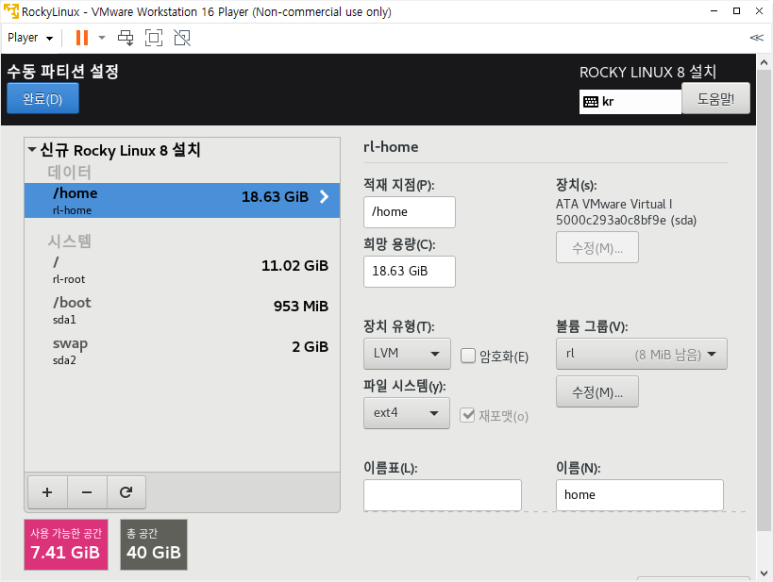
Task: Click the 953 MiB size of /boot
Action: [301, 307]
